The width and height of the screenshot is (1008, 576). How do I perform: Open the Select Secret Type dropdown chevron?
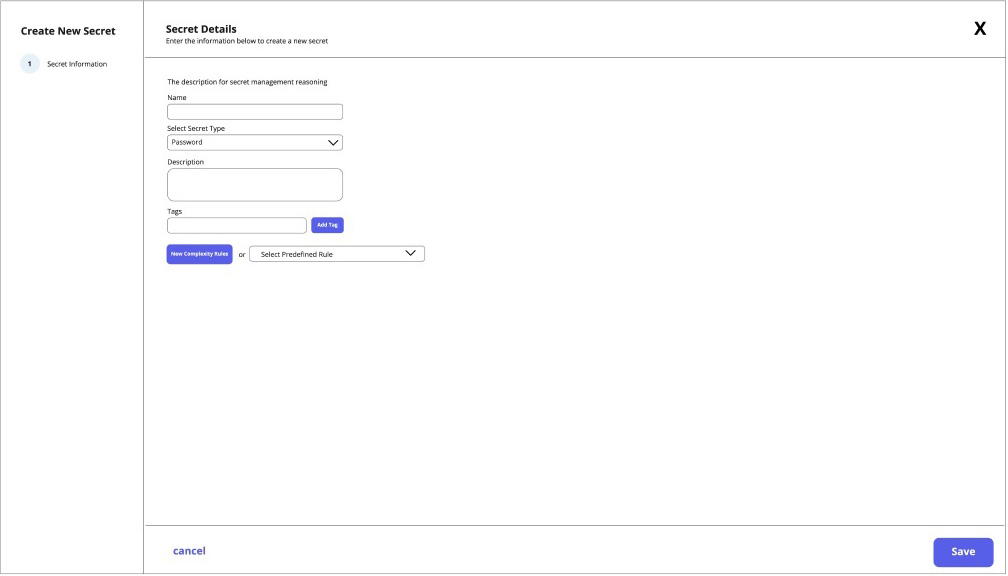coord(333,141)
